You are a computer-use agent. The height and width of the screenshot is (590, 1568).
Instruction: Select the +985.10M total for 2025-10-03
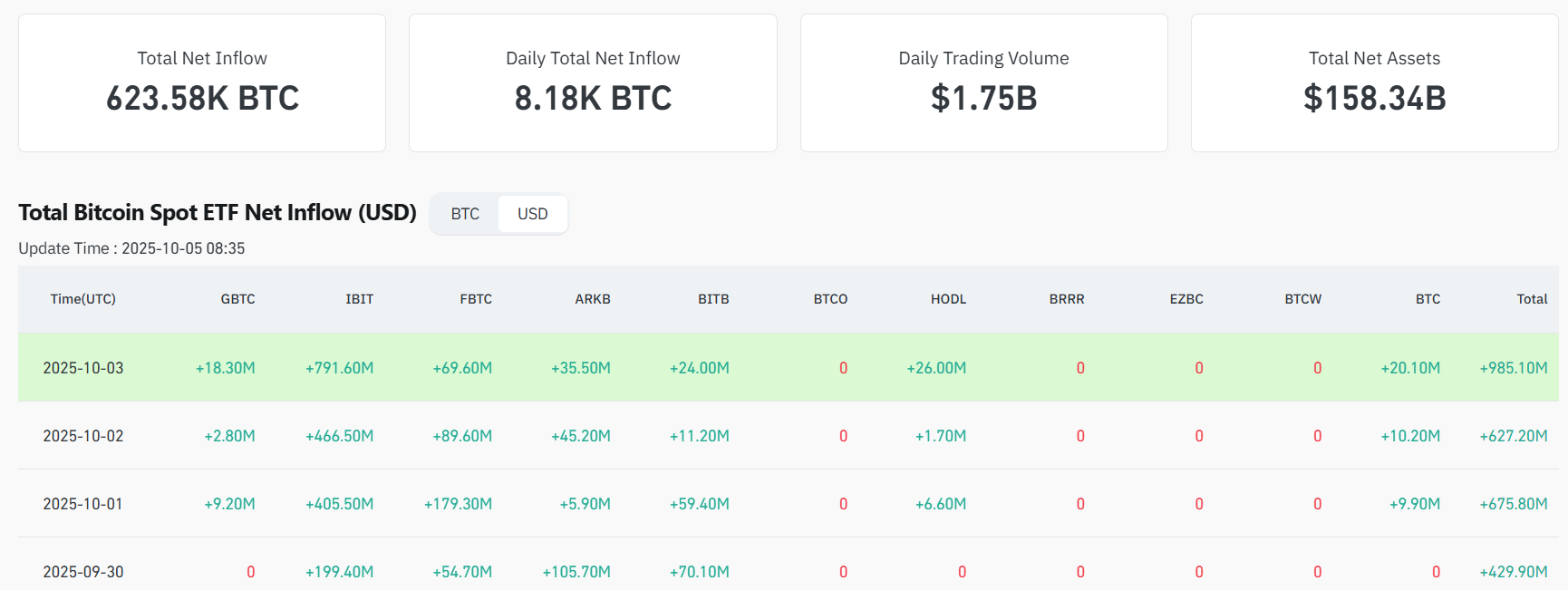(1514, 368)
